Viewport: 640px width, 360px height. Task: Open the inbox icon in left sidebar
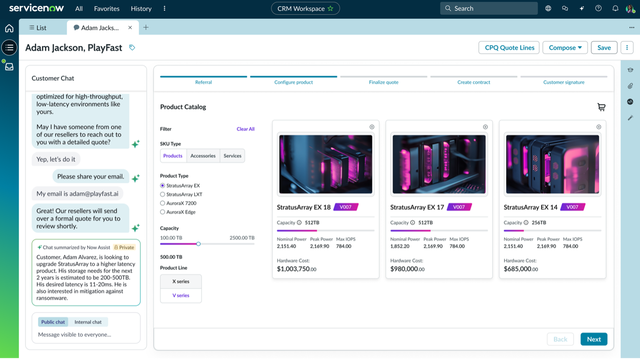click(x=9, y=67)
